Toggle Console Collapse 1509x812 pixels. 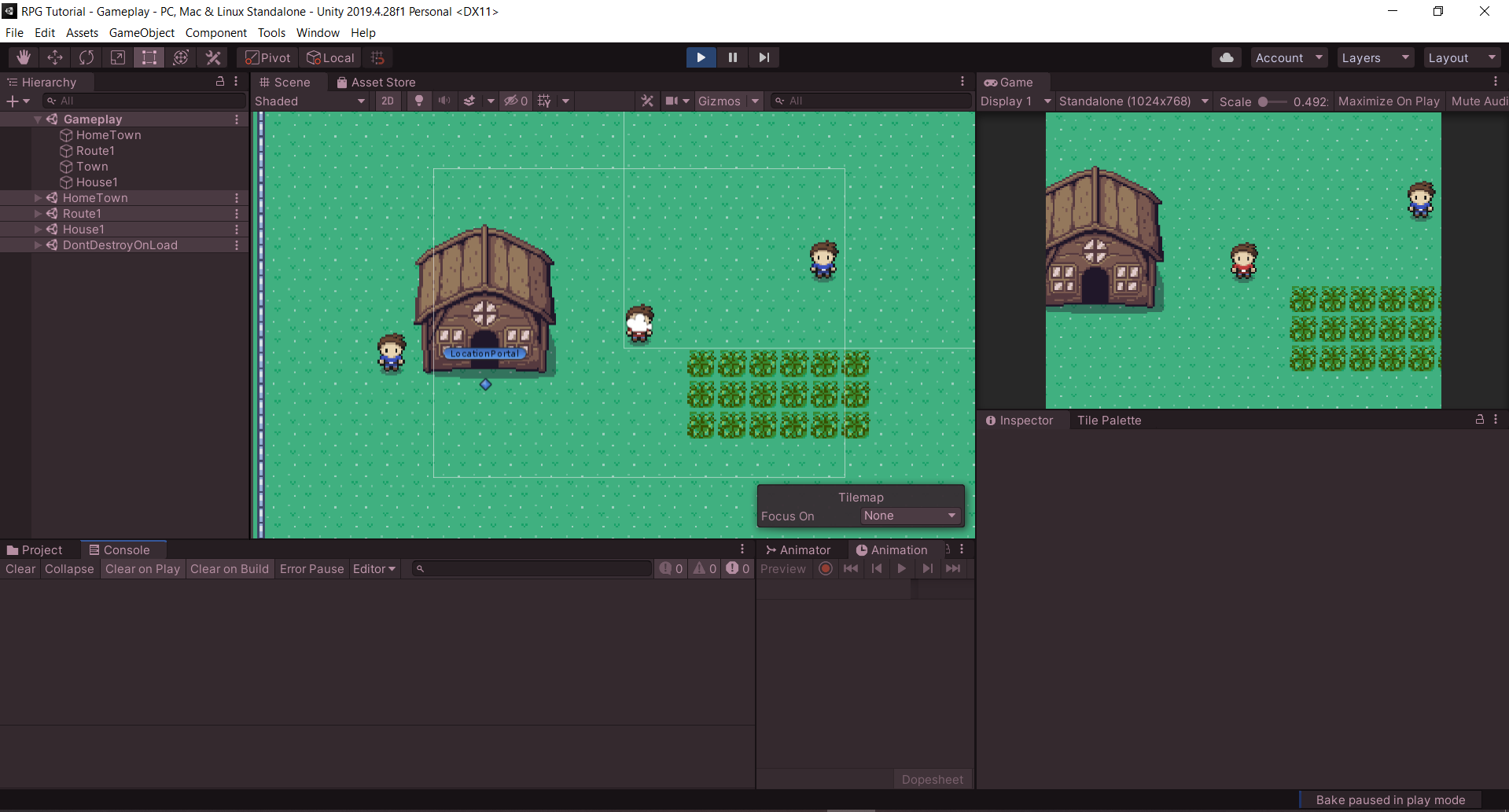point(69,569)
